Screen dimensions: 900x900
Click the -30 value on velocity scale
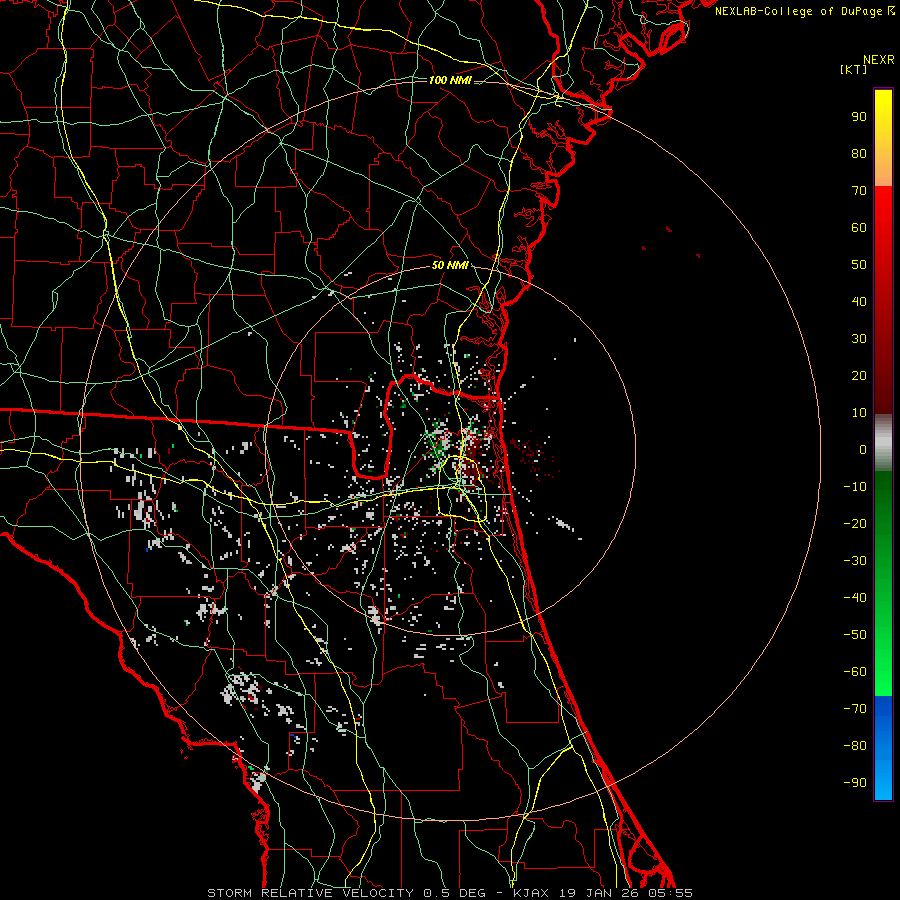pyautogui.click(x=855, y=561)
